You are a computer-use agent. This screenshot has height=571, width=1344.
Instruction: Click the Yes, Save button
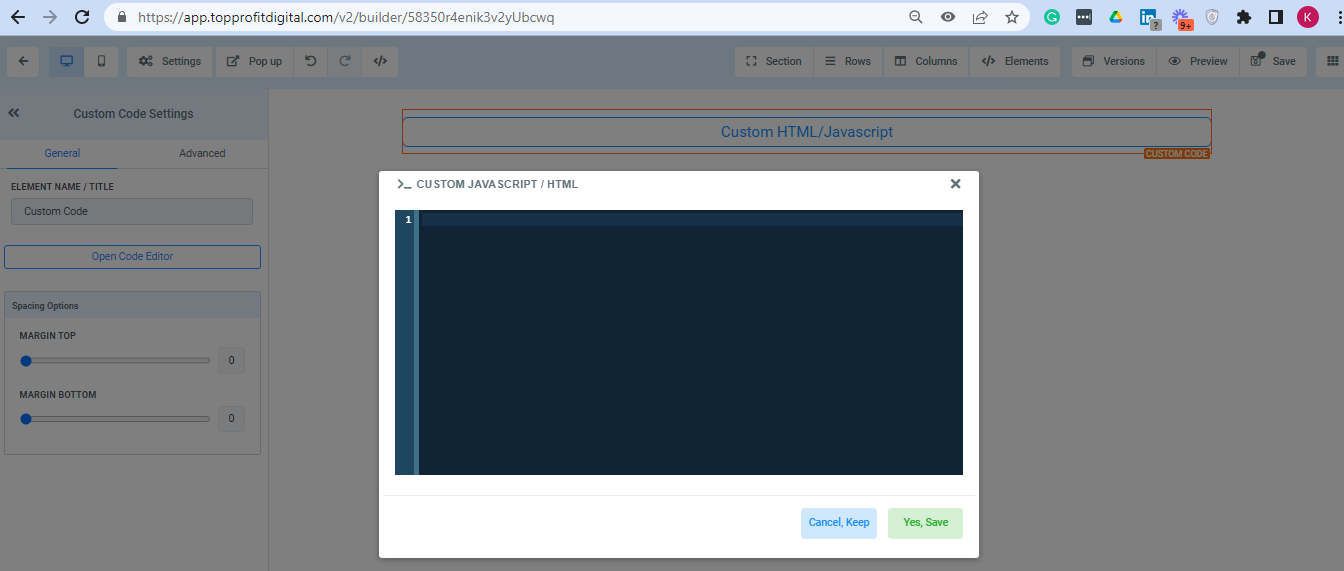(x=925, y=523)
